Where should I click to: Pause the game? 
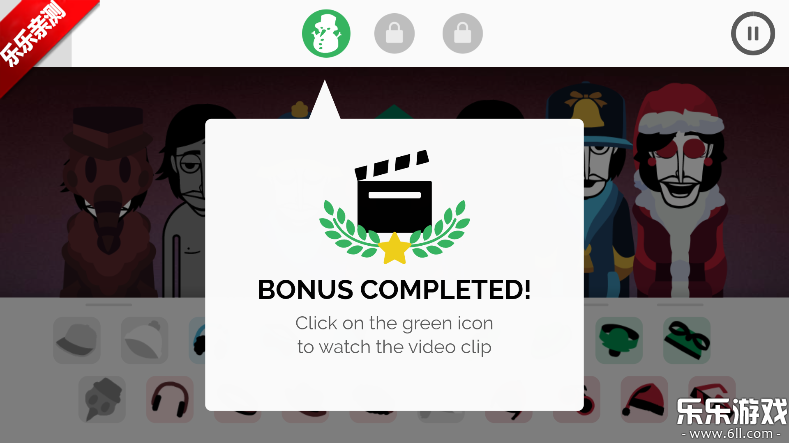(753, 34)
